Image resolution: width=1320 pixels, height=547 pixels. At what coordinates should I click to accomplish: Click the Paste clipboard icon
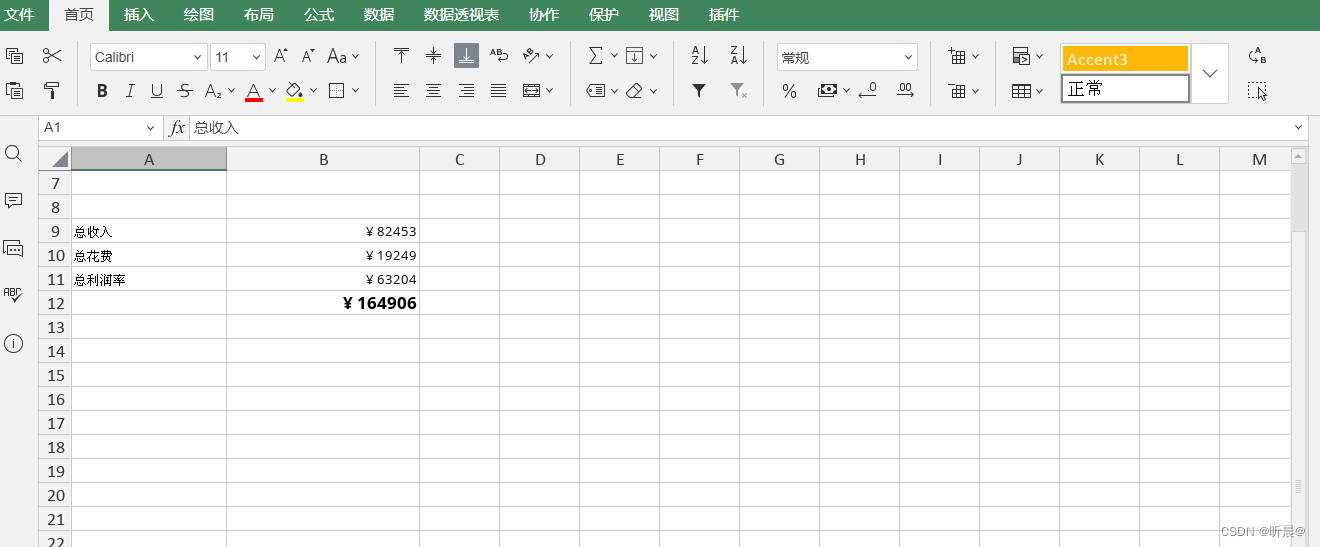point(15,90)
